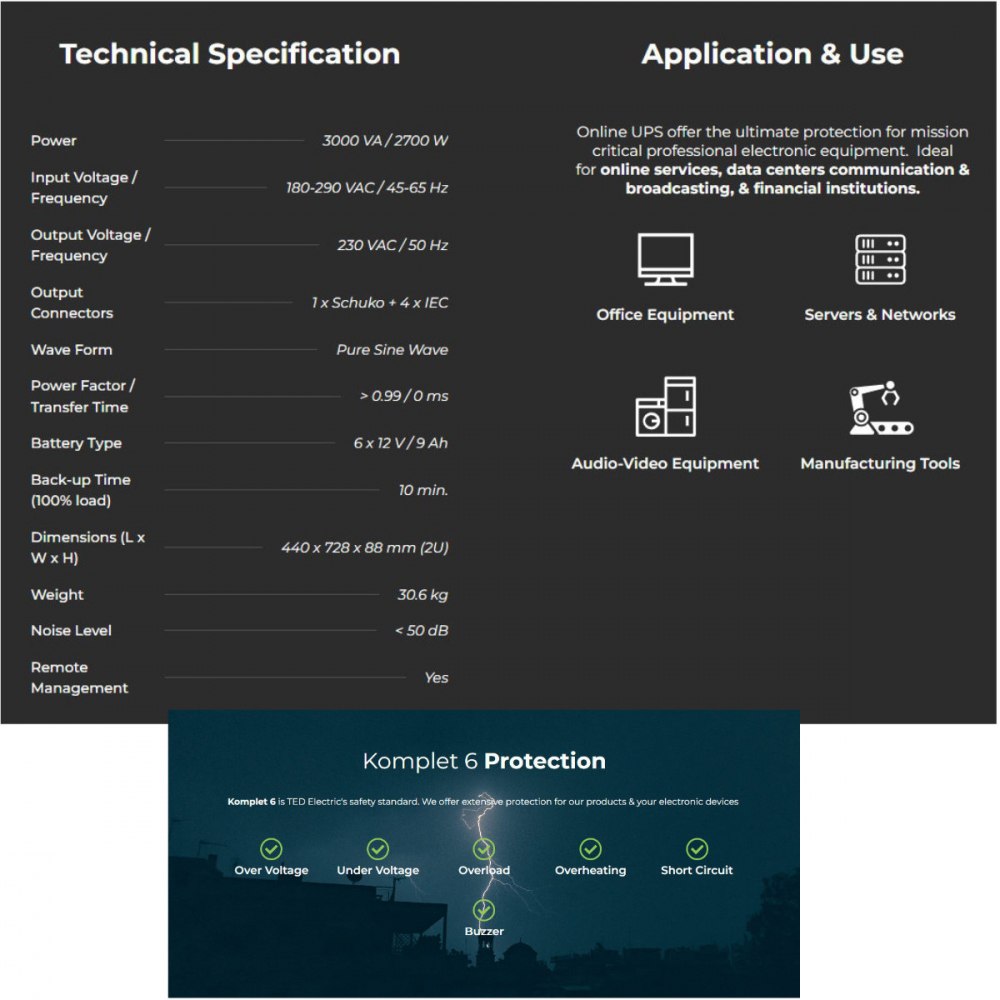Image resolution: width=1000 pixels, height=1000 pixels.
Task: Click the Technical Specification heading
Action: (x=230, y=54)
